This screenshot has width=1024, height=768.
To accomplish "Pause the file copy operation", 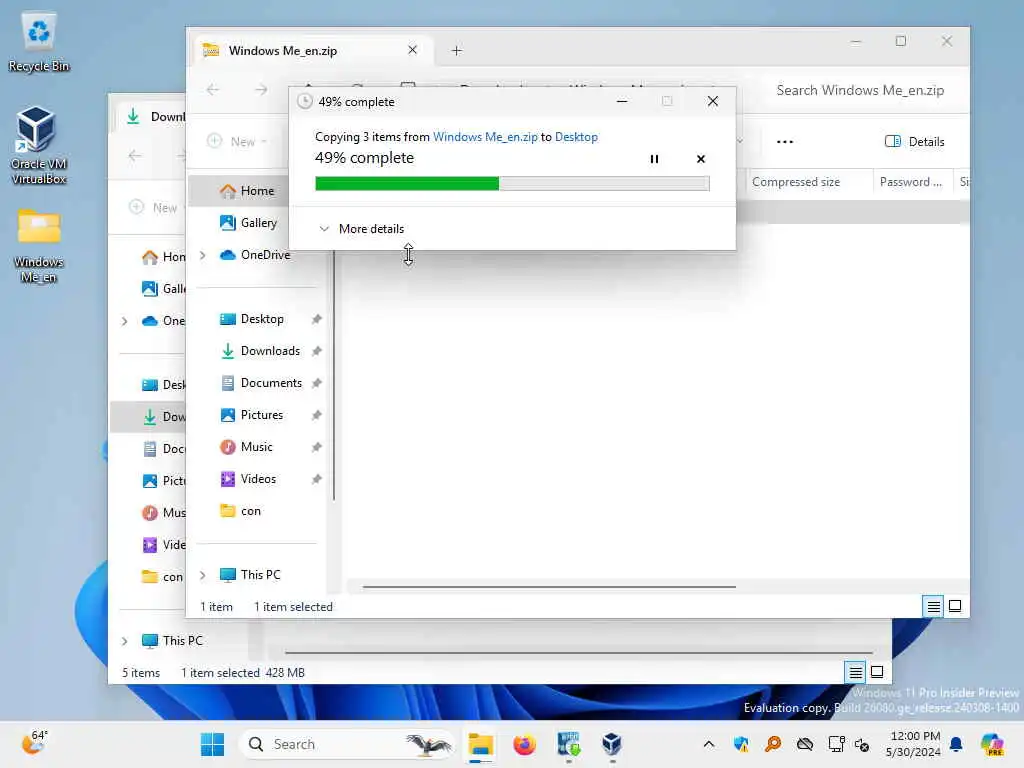I will click(x=654, y=159).
